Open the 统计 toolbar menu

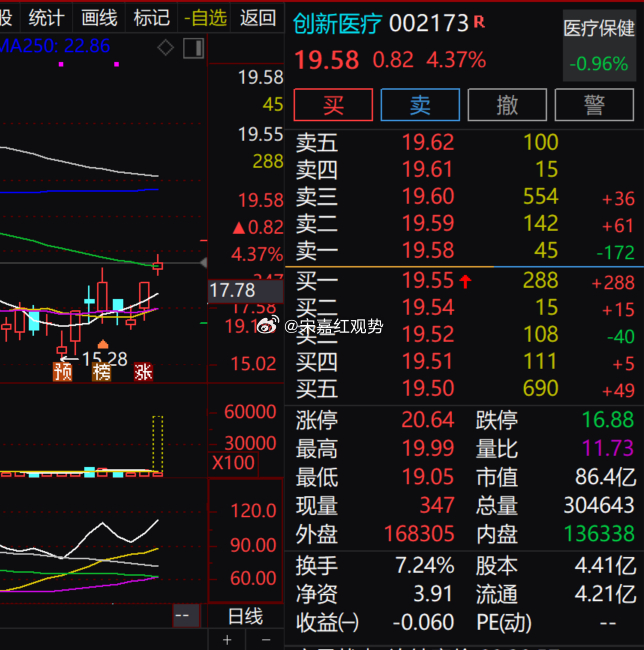(x=46, y=18)
